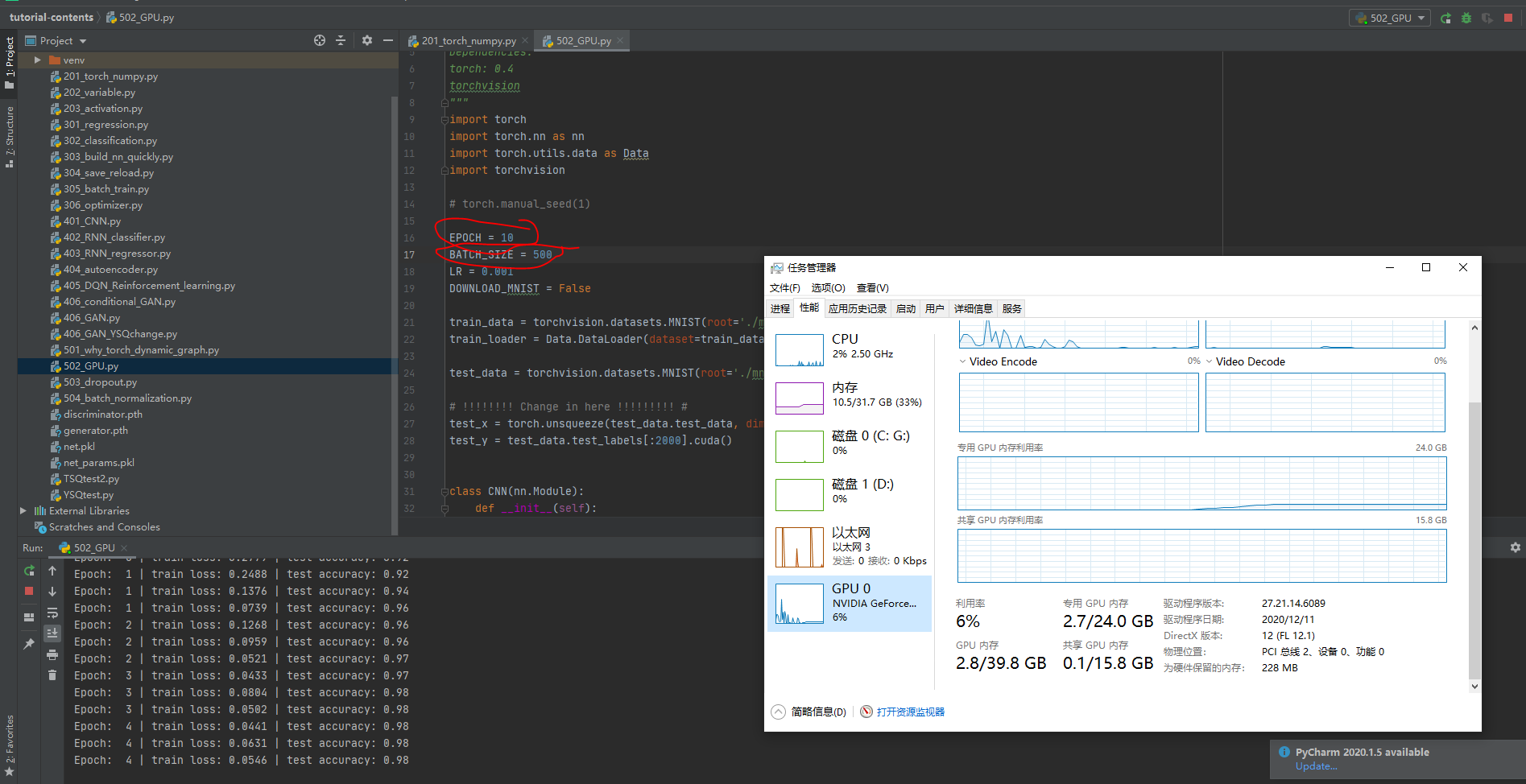The width and height of the screenshot is (1526, 784).
Task: Expand External Libraries in the Project tree
Action: (x=23, y=510)
